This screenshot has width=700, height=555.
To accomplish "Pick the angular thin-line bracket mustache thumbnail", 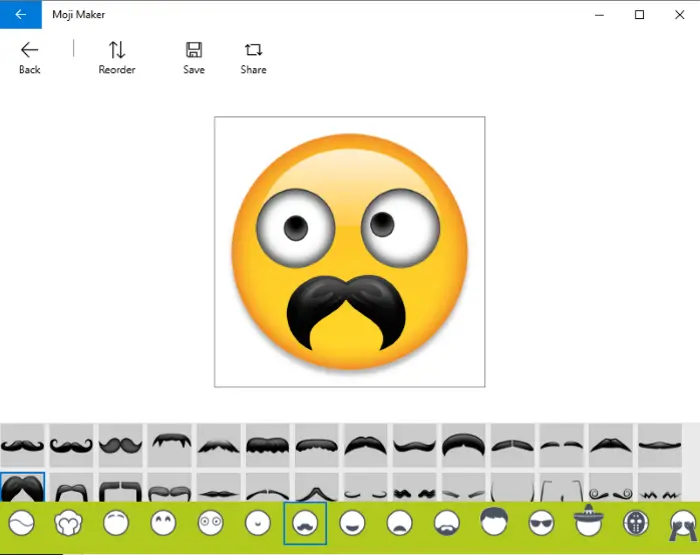I will click(562, 487).
